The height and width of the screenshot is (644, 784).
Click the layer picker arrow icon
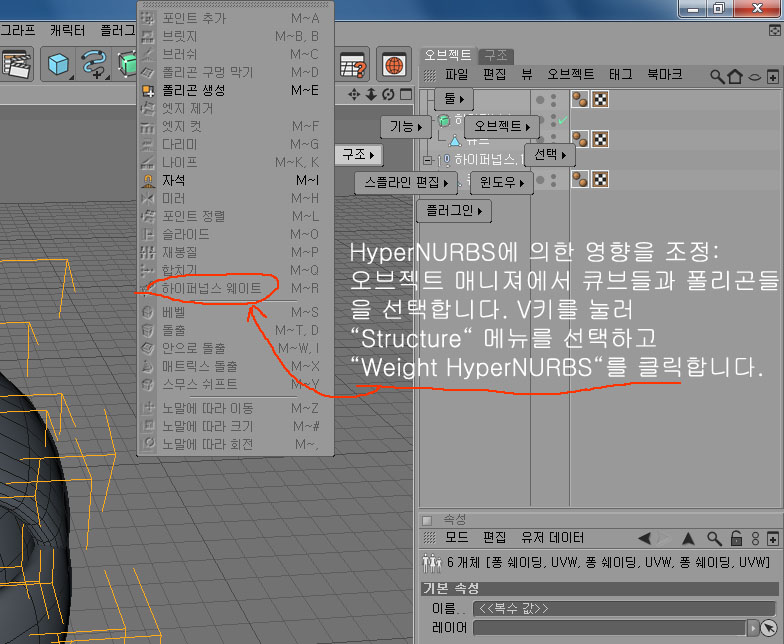(x=769, y=627)
